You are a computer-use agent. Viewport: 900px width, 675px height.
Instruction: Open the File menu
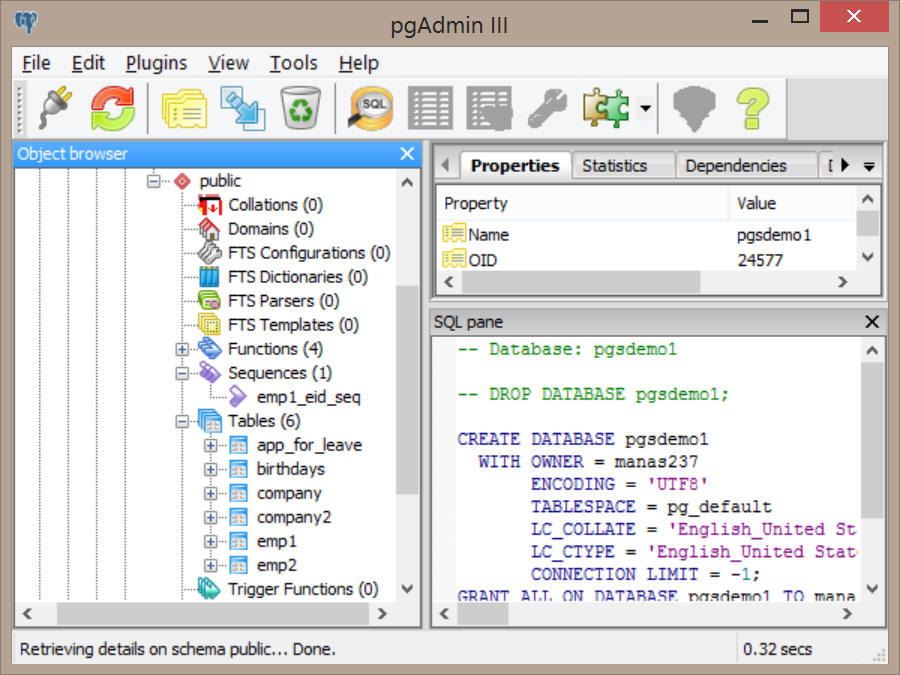[x=36, y=63]
